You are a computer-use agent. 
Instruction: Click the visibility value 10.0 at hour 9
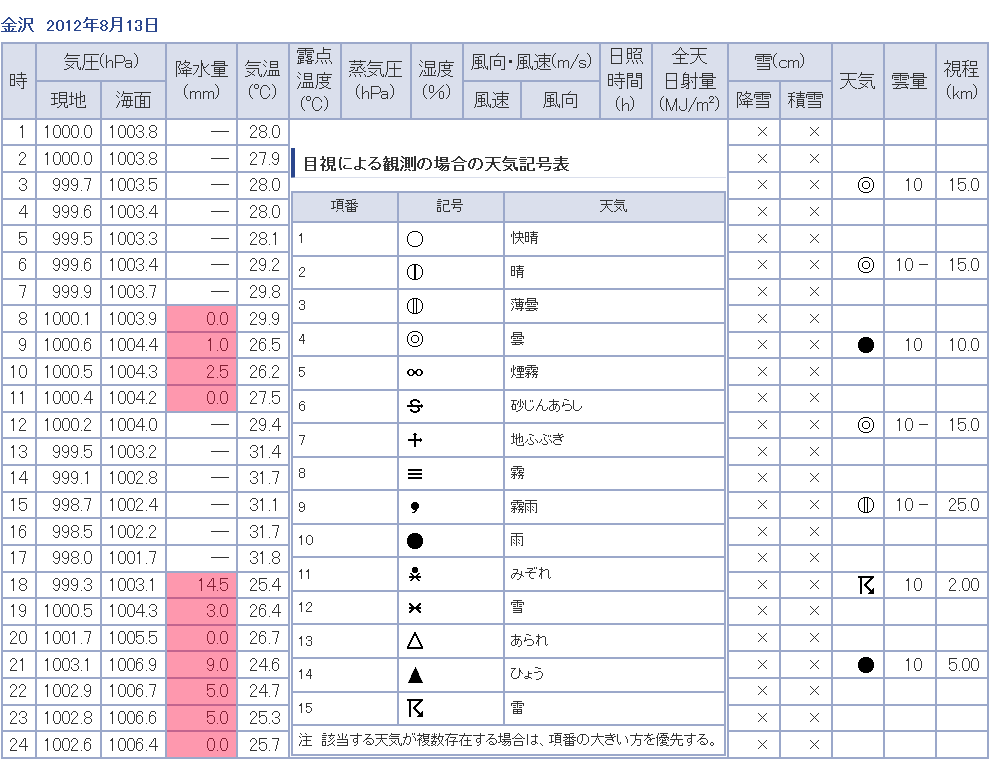coord(963,345)
